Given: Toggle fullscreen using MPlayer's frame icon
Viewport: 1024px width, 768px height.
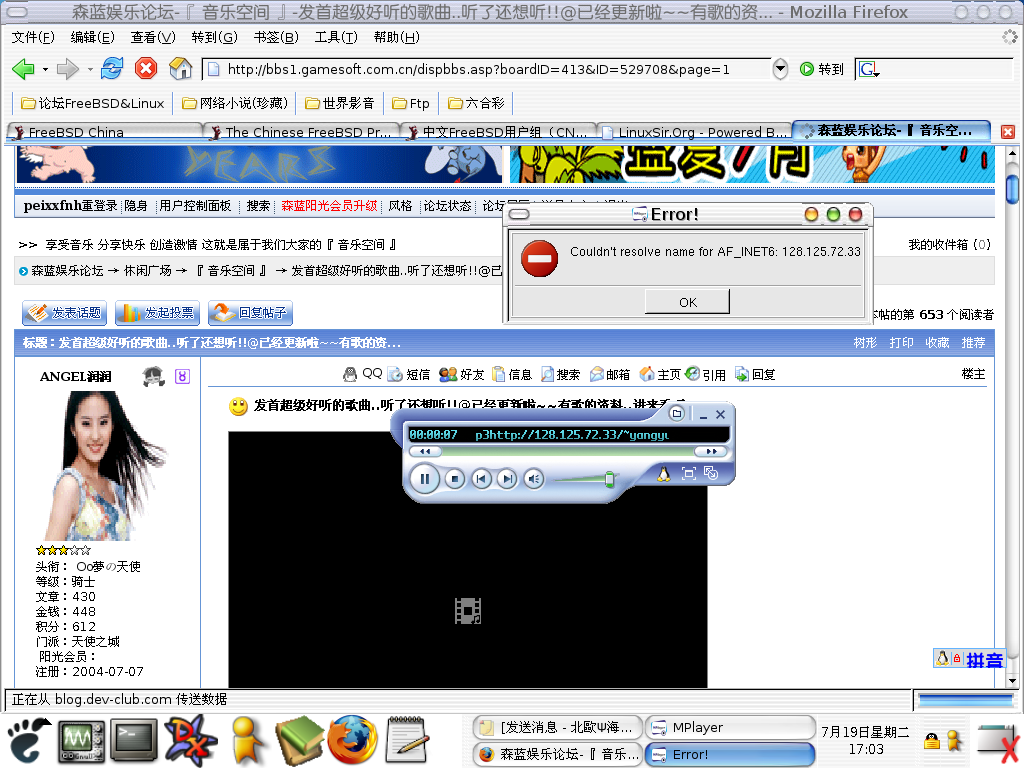Looking at the screenshot, I should 688,473.
